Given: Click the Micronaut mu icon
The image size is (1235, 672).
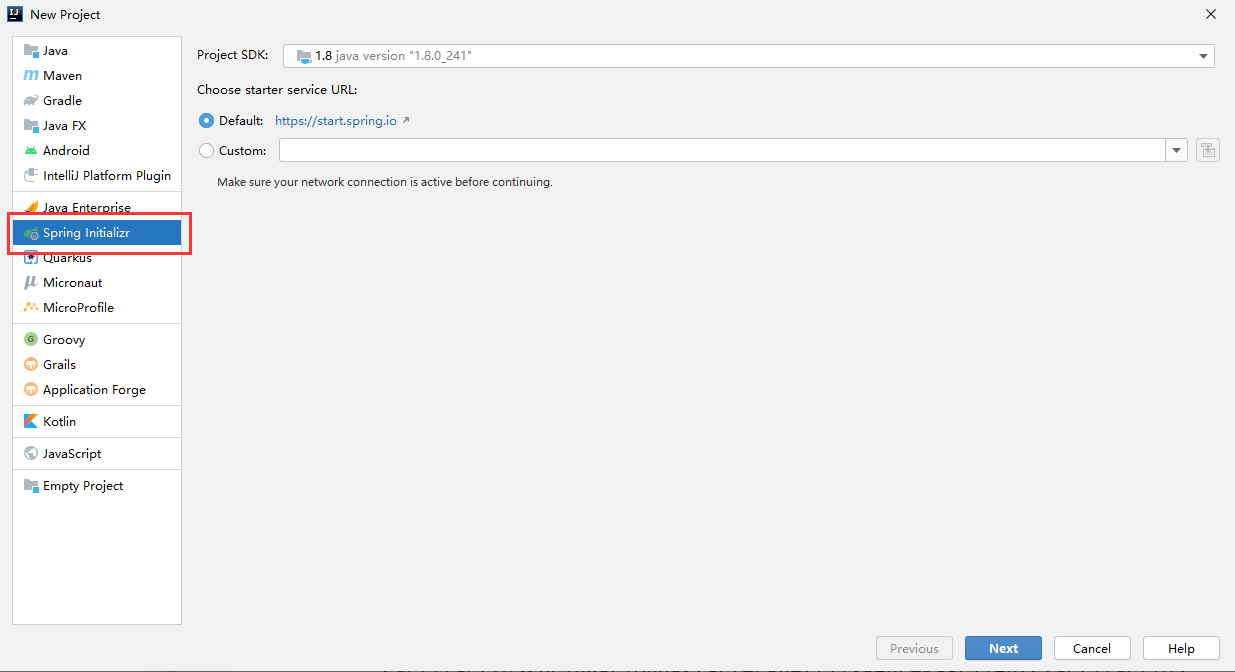Looking at the screenshot, I should tap(30, 282).
